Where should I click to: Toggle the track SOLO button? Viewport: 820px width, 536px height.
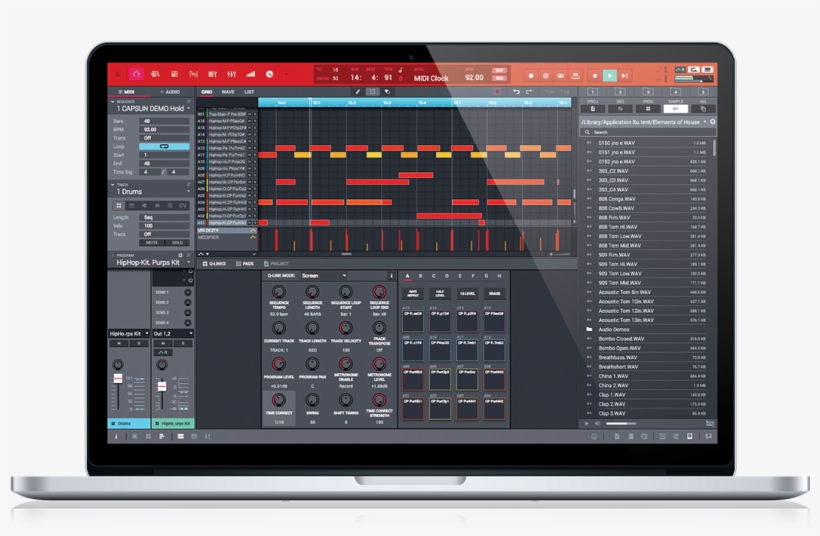[x=176, y=242]
